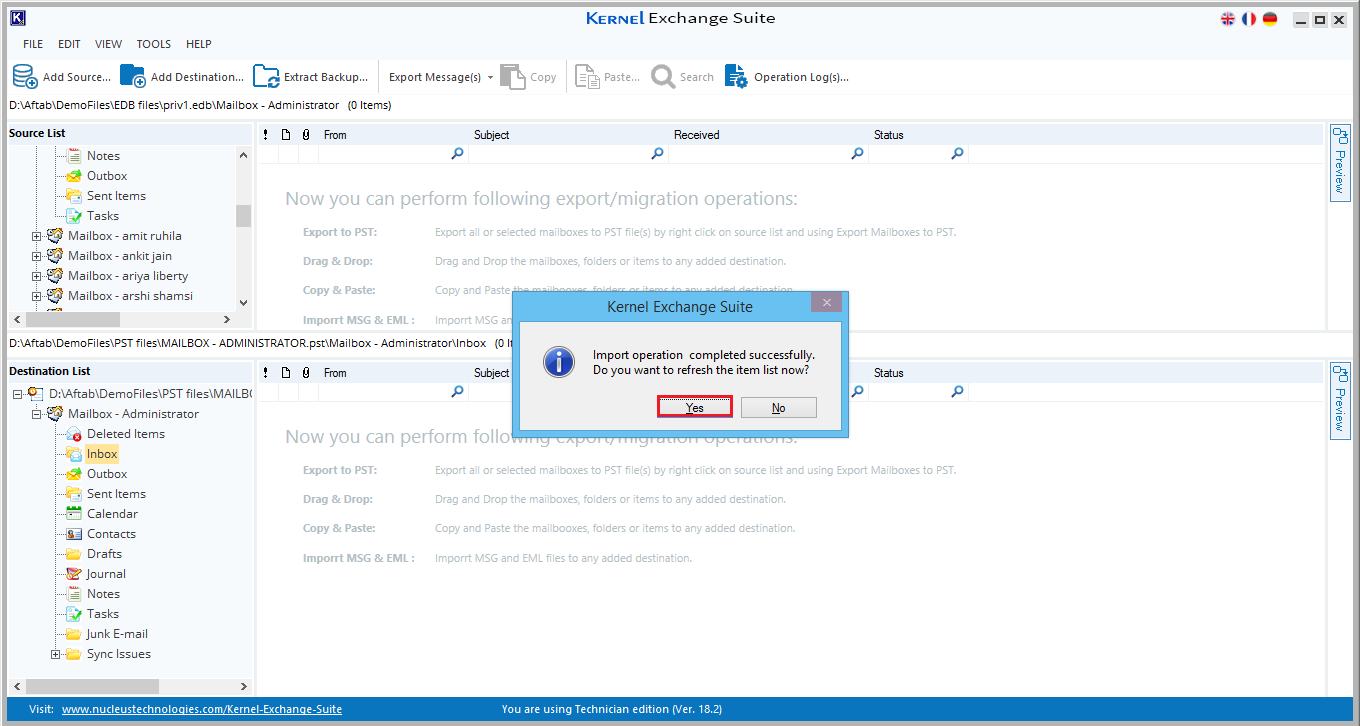Image resolution: width=1360 pixels, height=726 pixels.
Task: Click the source Received filter field
Action: pos(768,154)
